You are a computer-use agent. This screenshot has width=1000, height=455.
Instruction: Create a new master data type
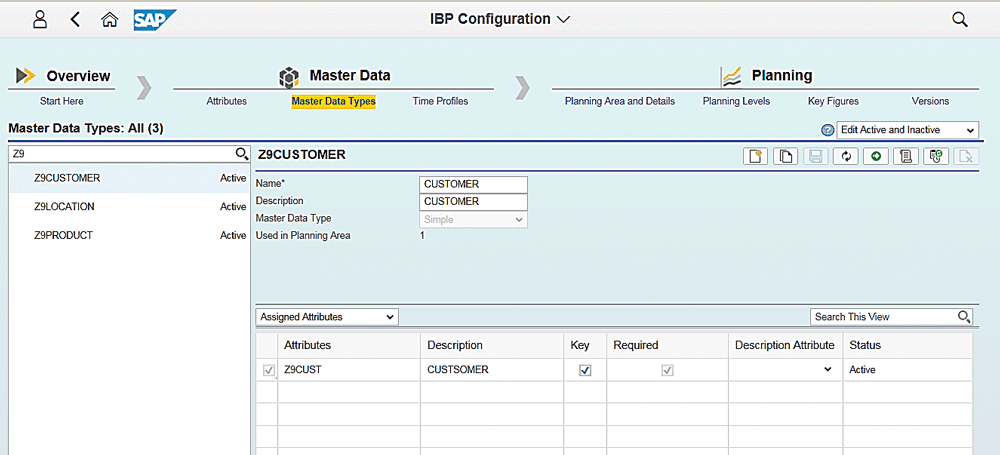pyautogui.click(x=755, y=156)
